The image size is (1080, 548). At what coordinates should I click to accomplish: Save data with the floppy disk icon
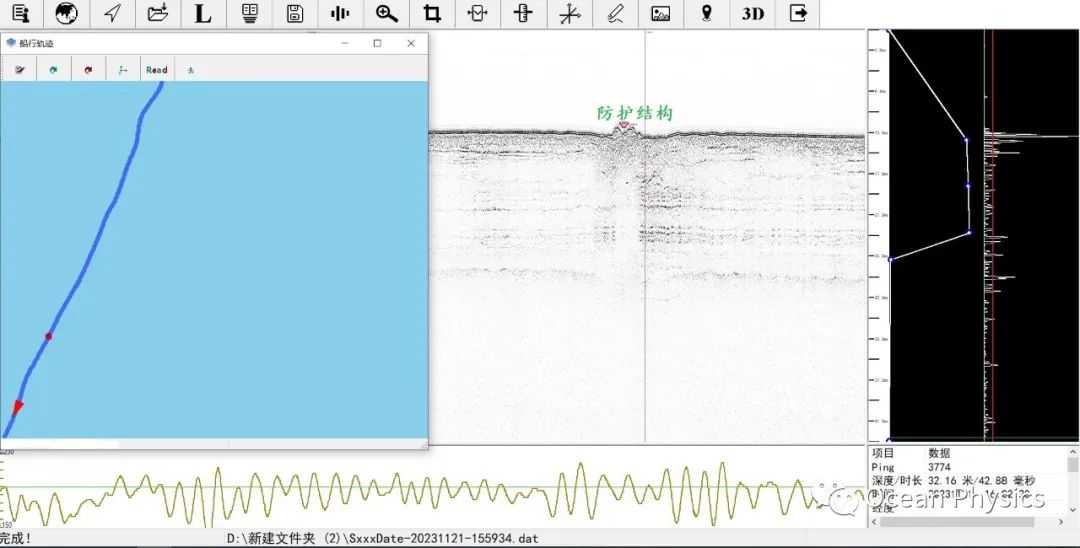pyautogui.click(x=294, y=13)
